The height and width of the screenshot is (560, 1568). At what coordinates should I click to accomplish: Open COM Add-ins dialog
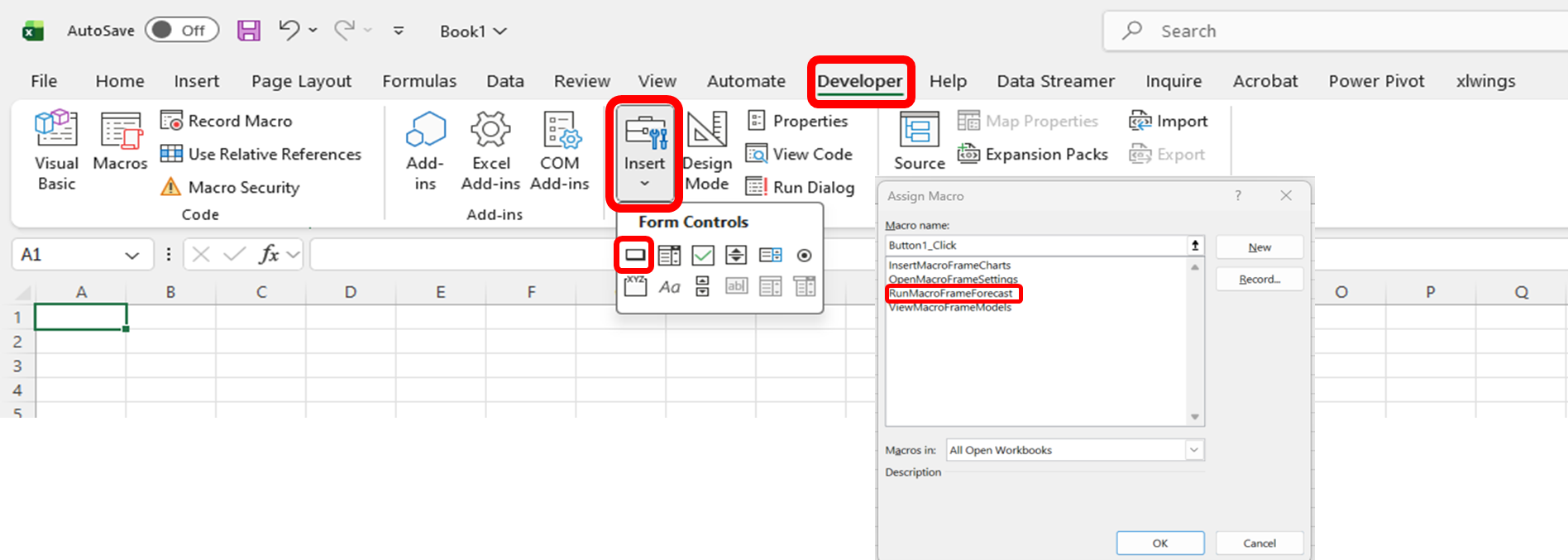560,151
